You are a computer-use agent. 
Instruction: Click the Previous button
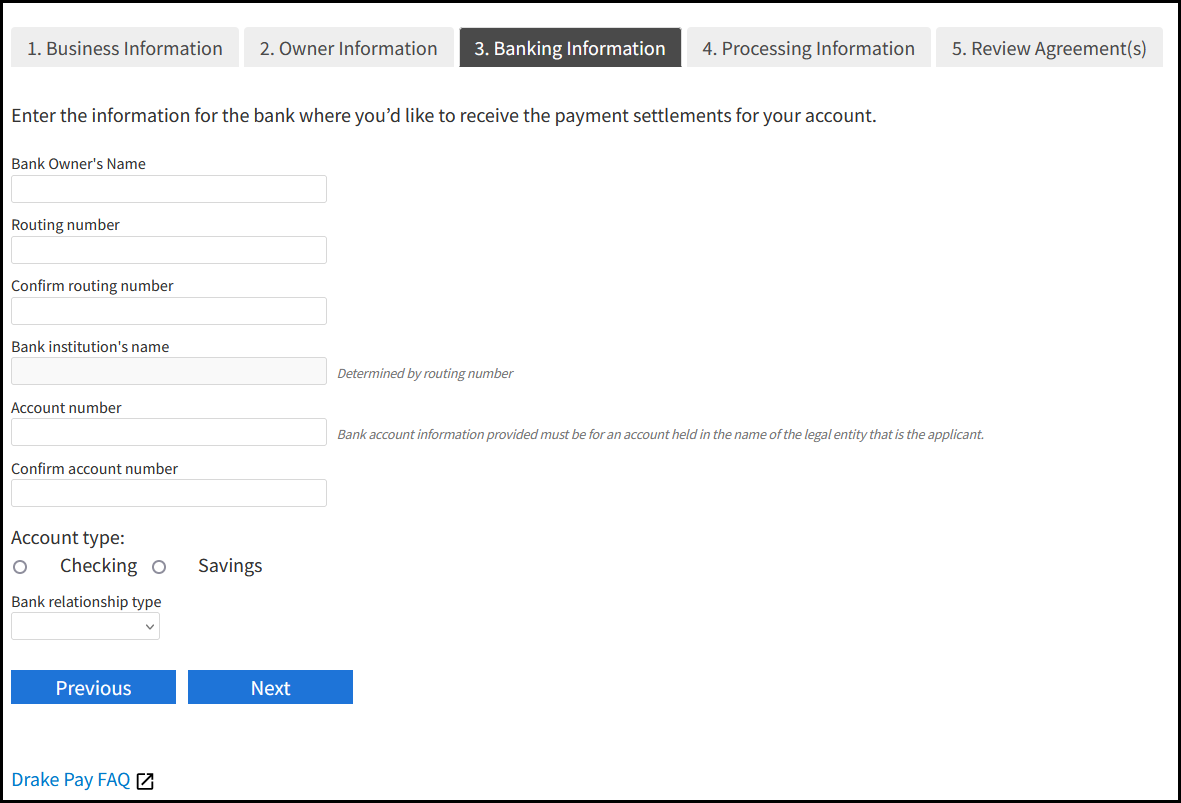pos(93,687)
